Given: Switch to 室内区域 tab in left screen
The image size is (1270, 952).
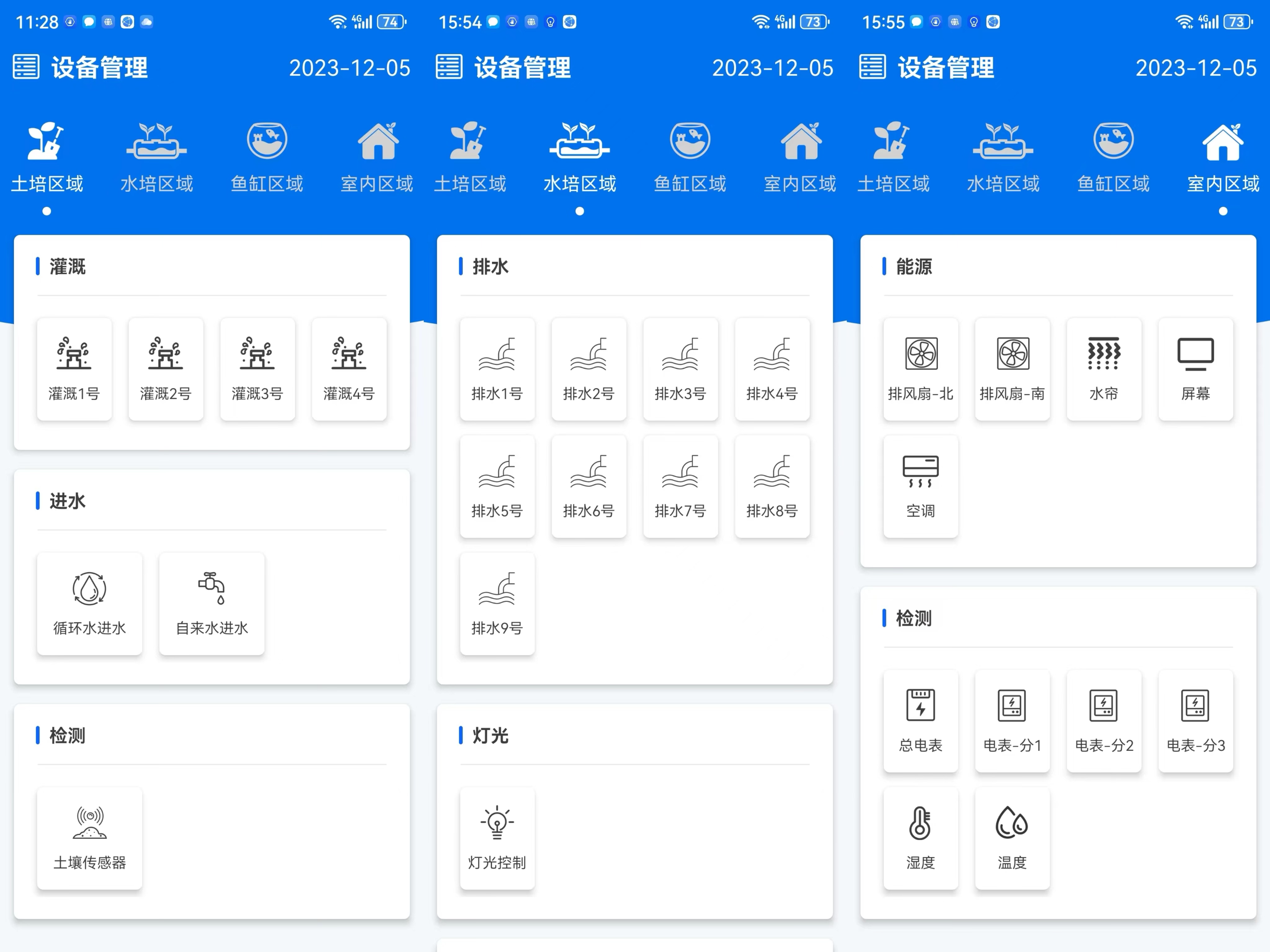Looking at the screenshot, I should (377, 158).
